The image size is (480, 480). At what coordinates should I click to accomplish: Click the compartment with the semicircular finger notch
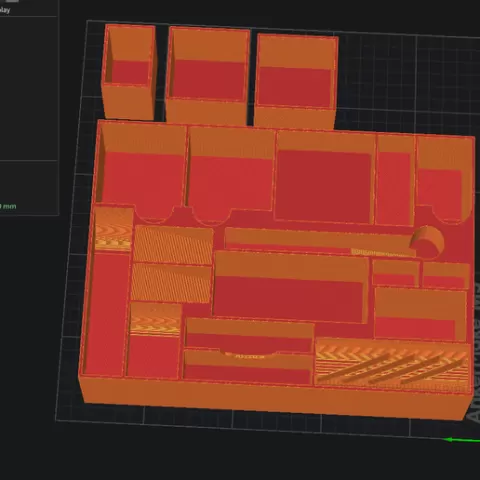[248, 365]
